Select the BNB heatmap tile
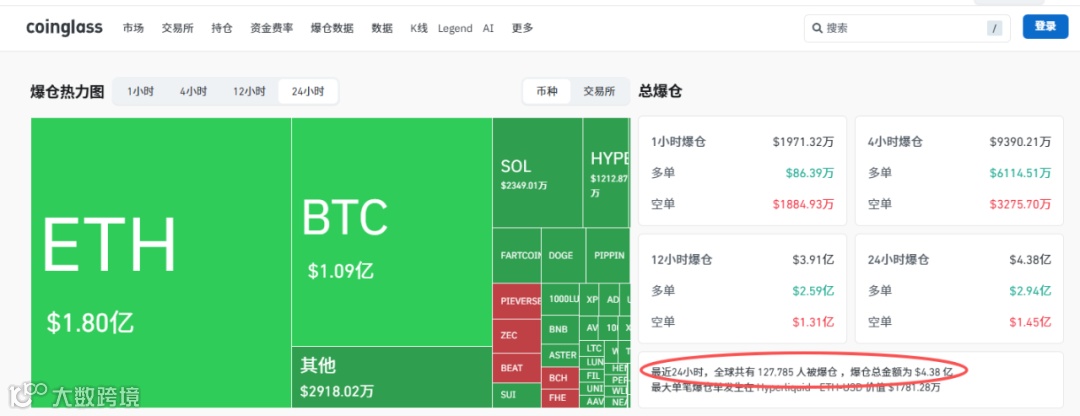Screen dimensions: 1080x416 (560, 329)
